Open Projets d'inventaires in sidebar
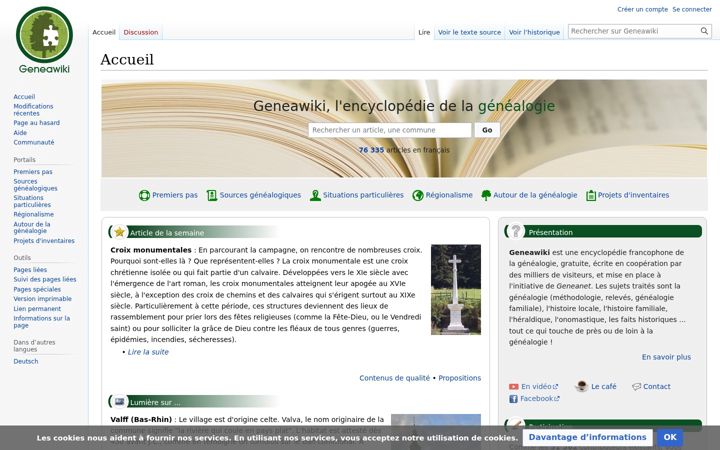The image size is (720, 450). [x=44, y=241]
